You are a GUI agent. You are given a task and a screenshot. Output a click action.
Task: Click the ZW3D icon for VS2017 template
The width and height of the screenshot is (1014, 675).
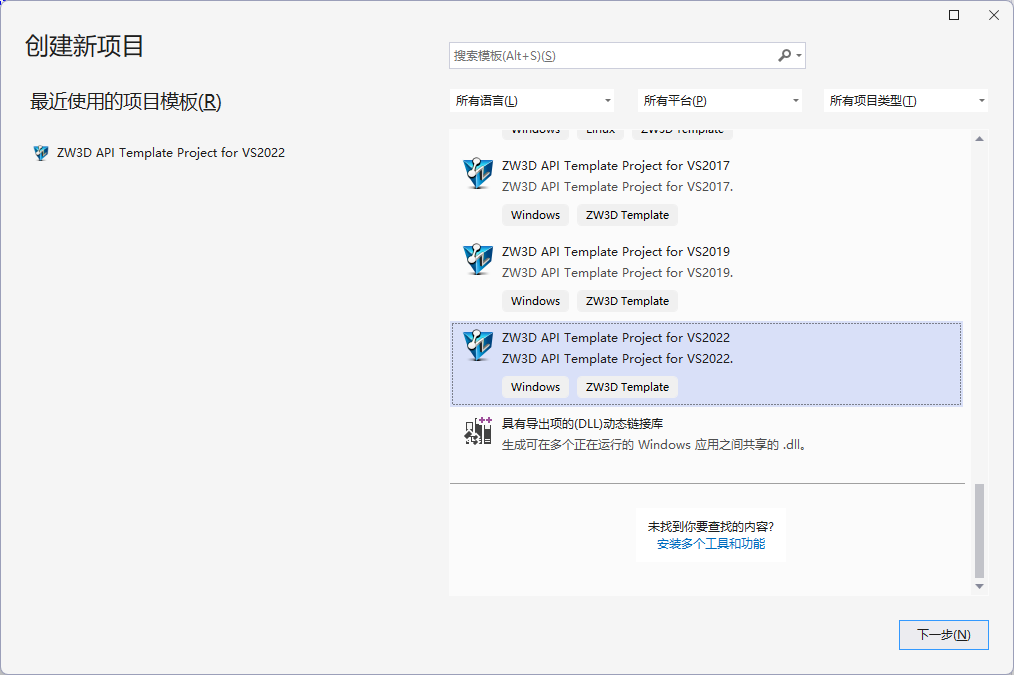(x=478, y=173)
